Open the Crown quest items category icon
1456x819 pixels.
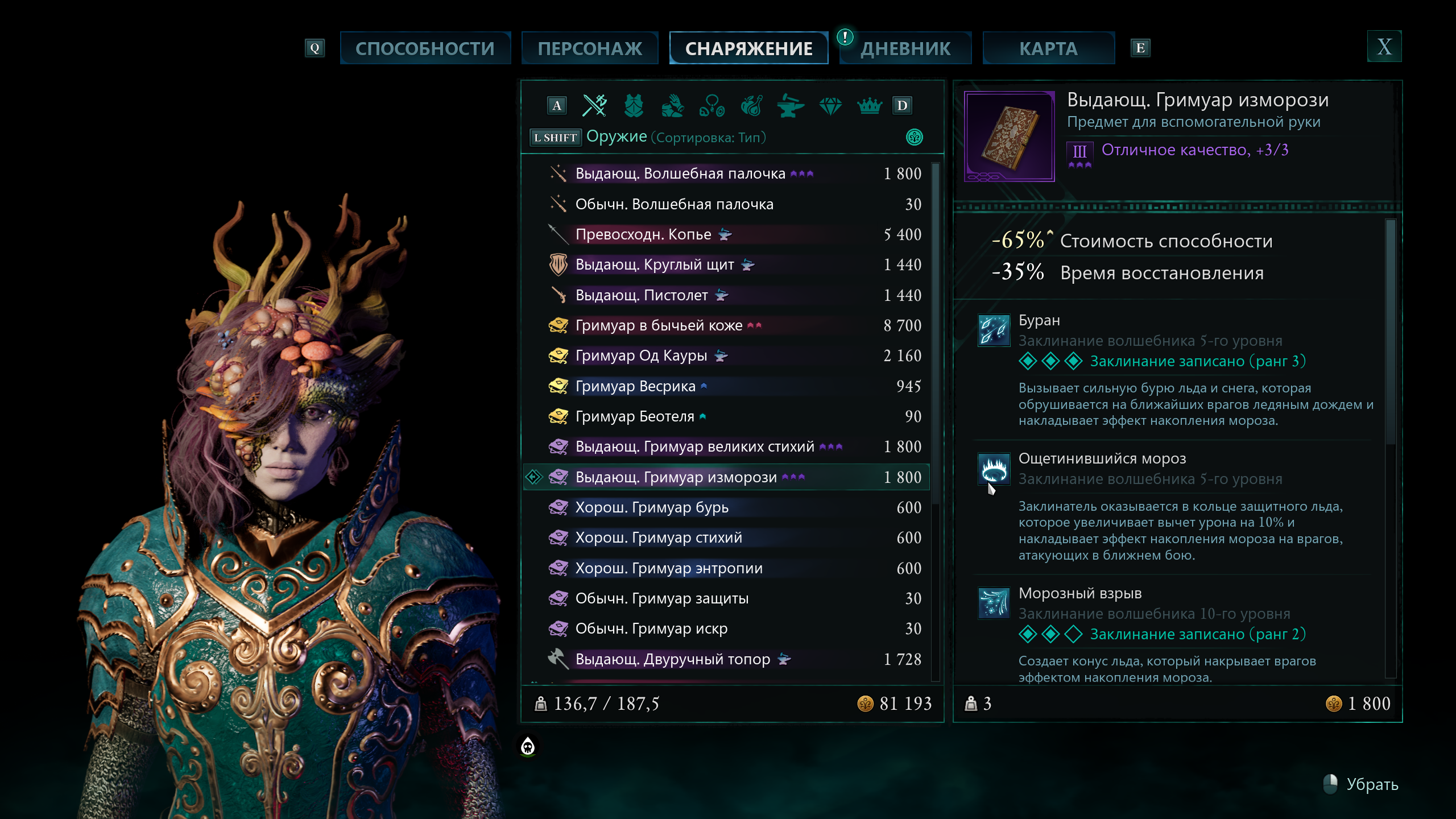point(869,105)
